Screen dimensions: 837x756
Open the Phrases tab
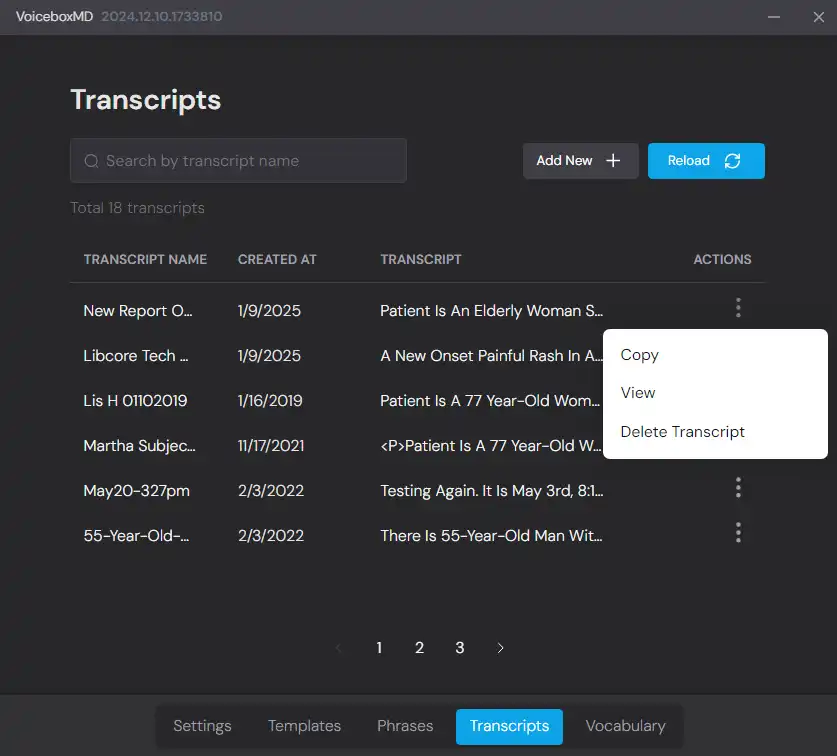(x=405, y=726)
